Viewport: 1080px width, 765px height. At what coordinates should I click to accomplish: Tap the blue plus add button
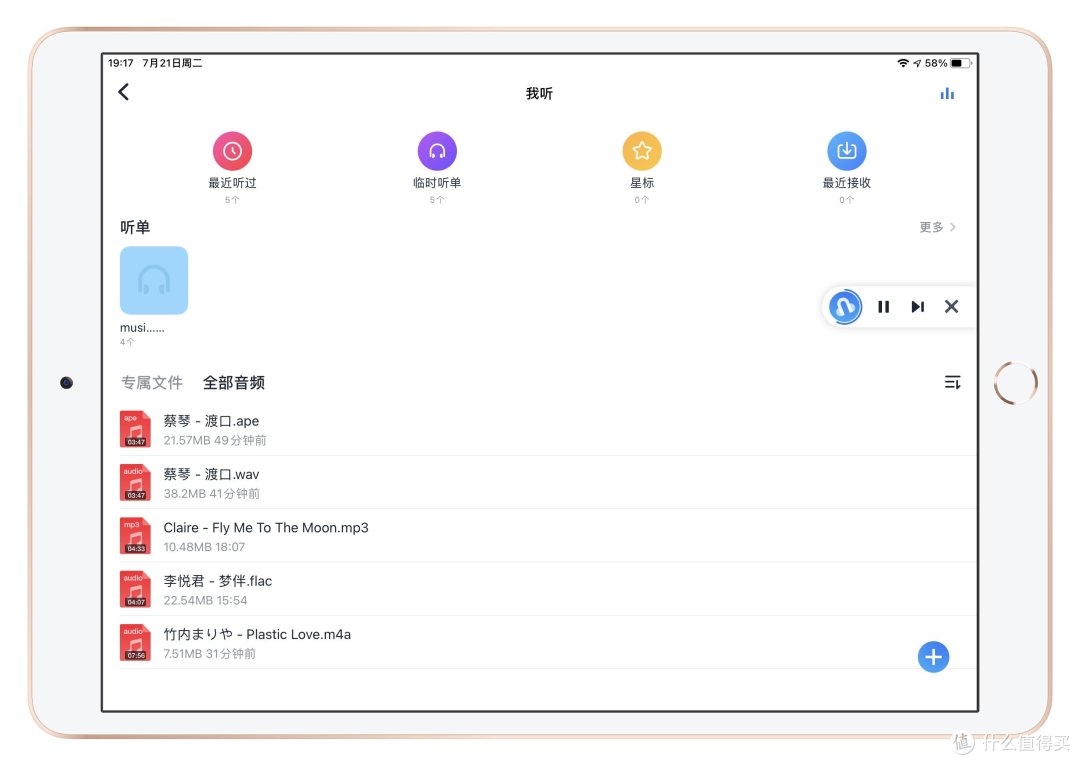(933, 657)
